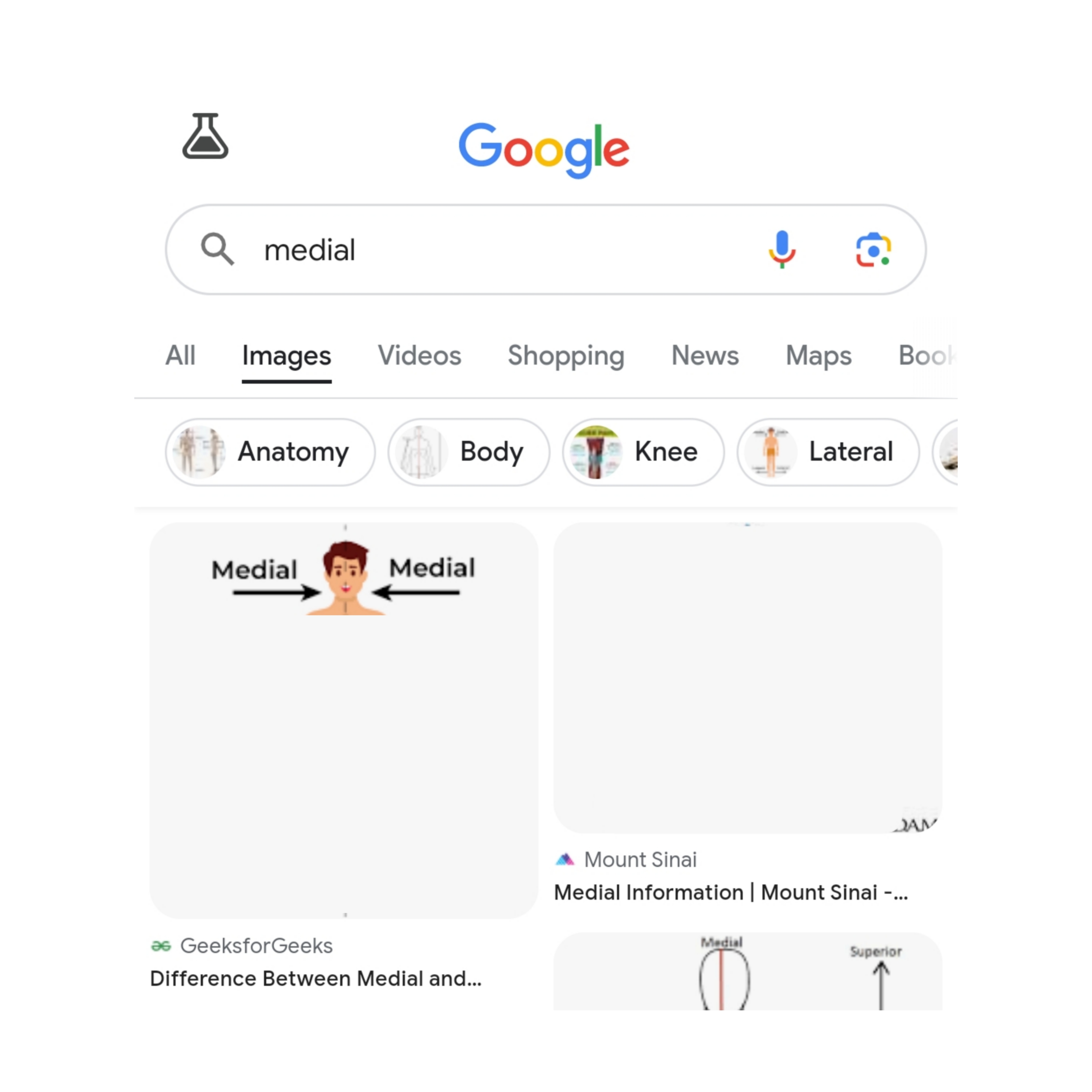
Task: Start voice search with microphone icon
Action: click(782, 249)
